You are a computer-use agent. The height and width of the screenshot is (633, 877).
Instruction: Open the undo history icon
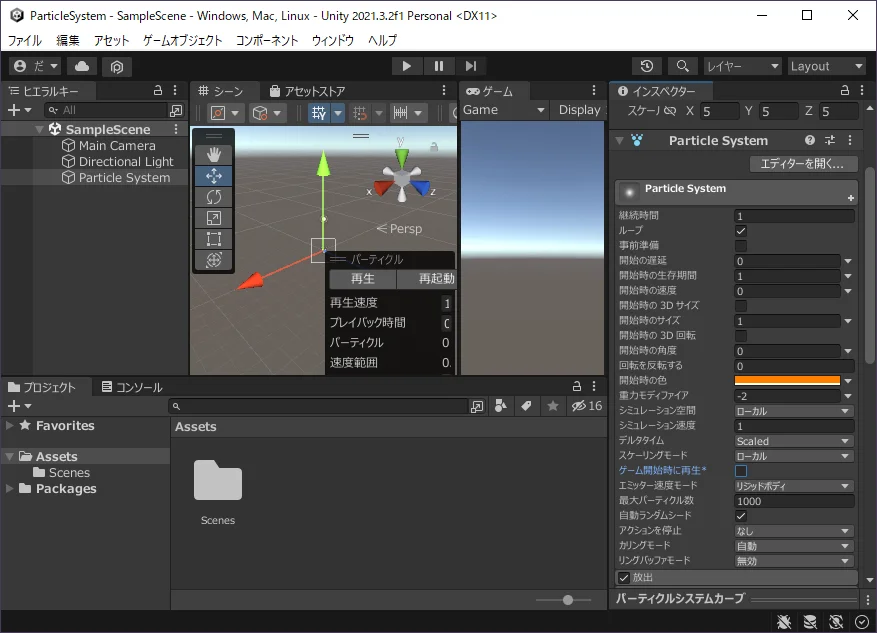647,66
